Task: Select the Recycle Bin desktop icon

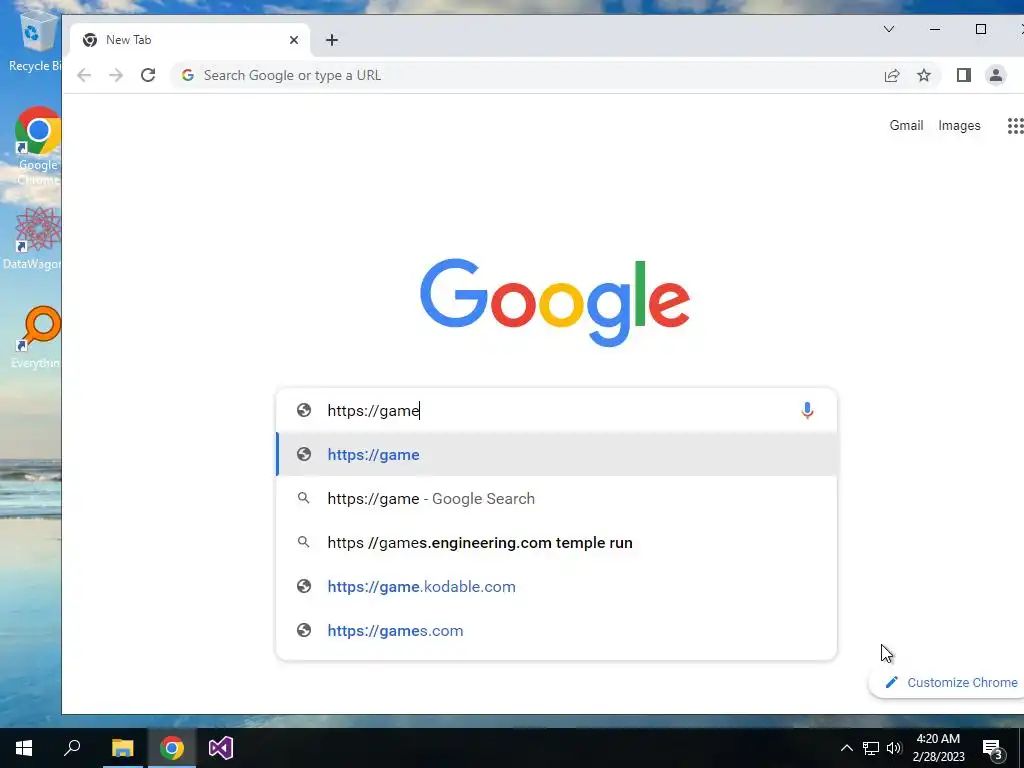Action: click(x=36, y=40)
